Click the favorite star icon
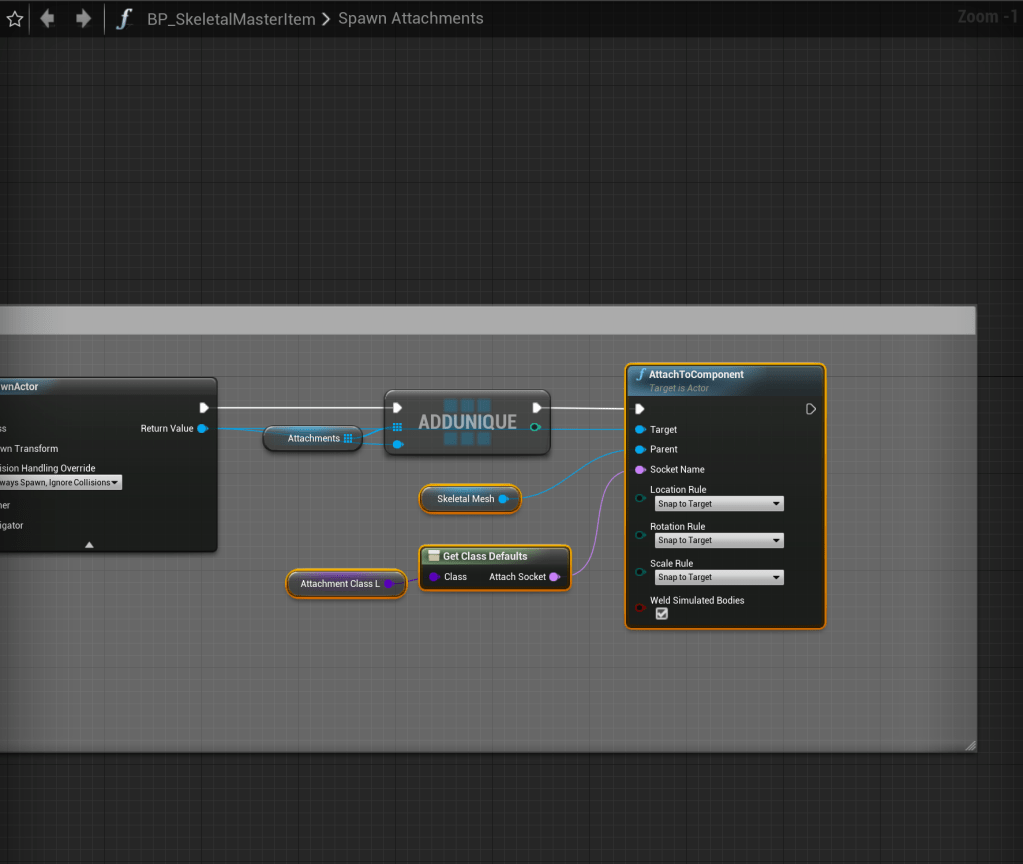 pos(14,19)
